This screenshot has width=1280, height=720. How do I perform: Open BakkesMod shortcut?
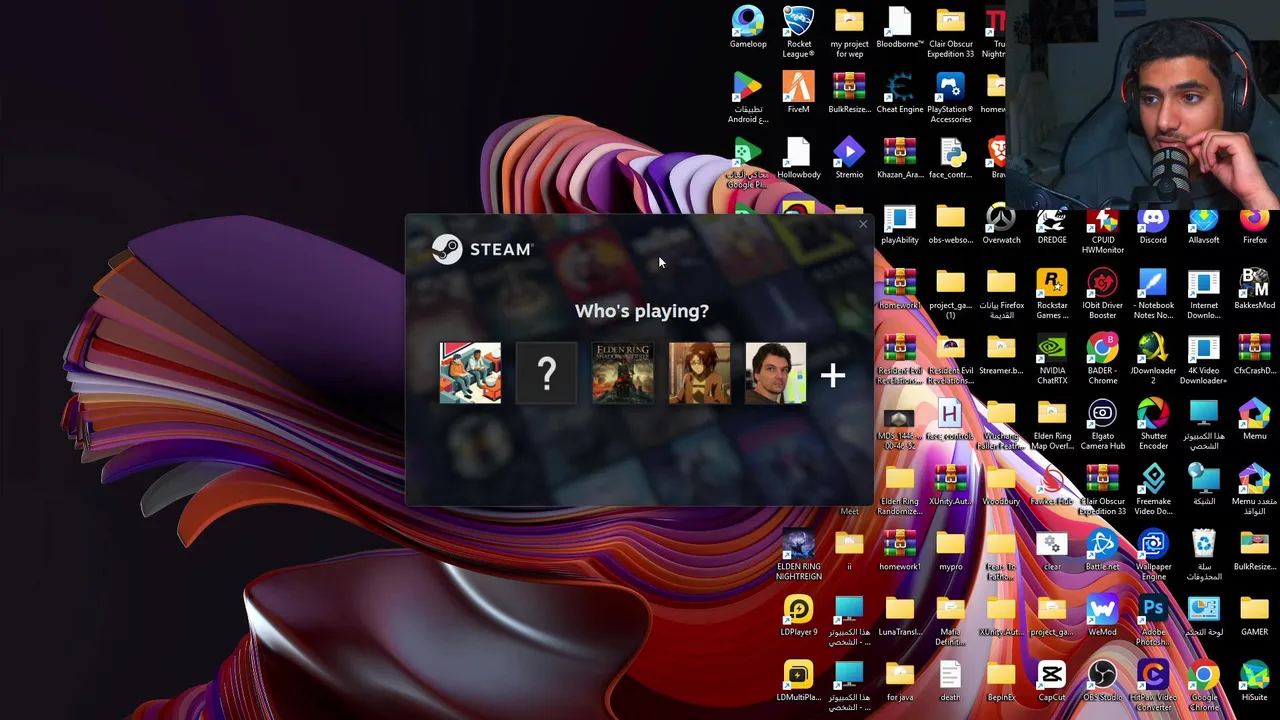click(x=1254, y=289)
